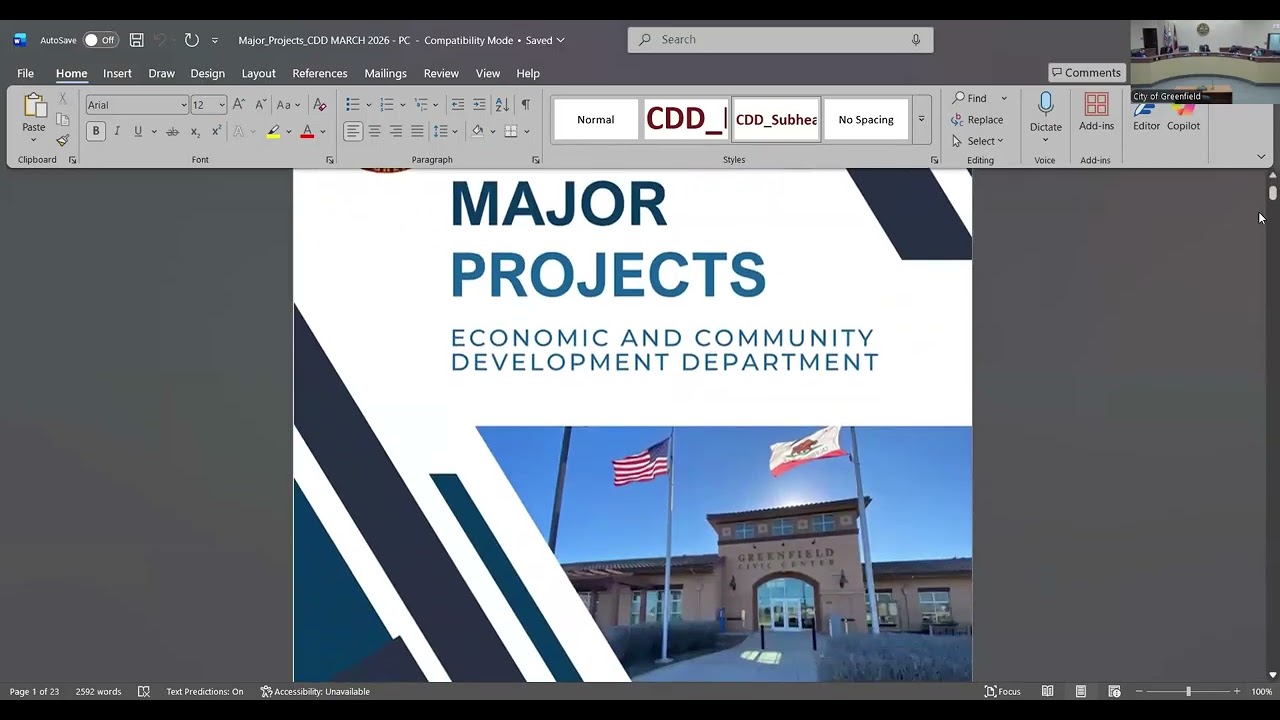Apply the Normal style
Viewport: 1280px width, 720px height.
595,119
